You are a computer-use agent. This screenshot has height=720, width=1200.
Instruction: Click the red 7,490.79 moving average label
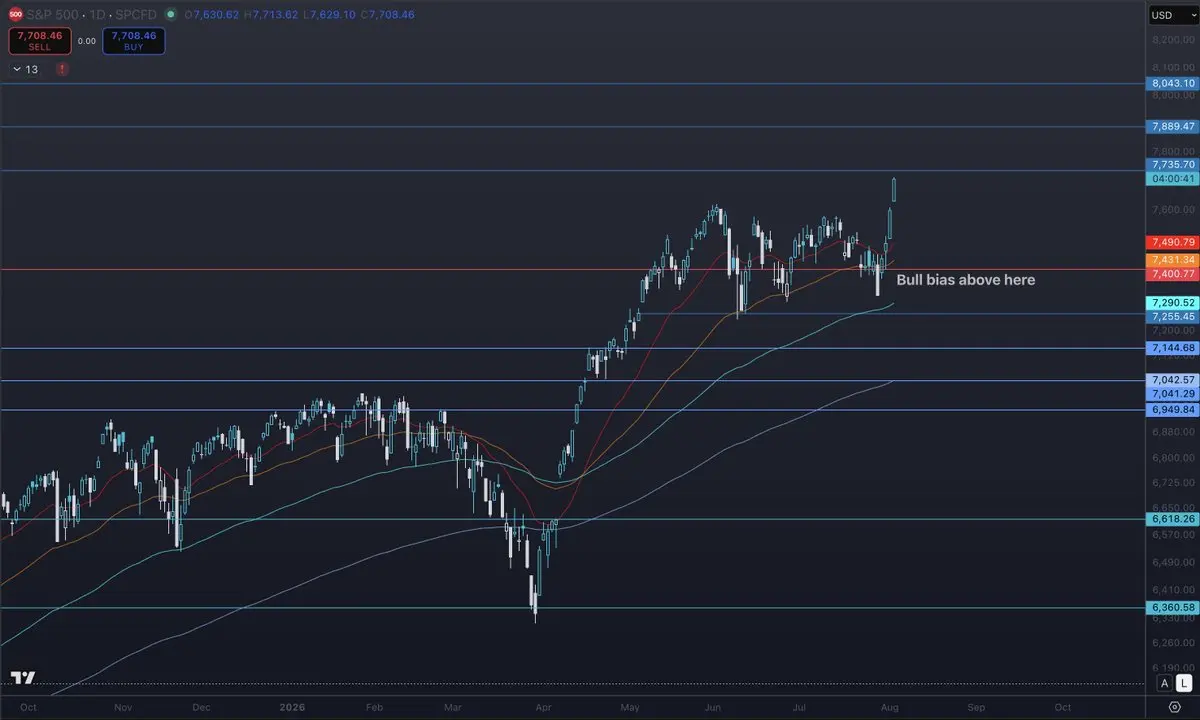click(x=1173, y=242)
